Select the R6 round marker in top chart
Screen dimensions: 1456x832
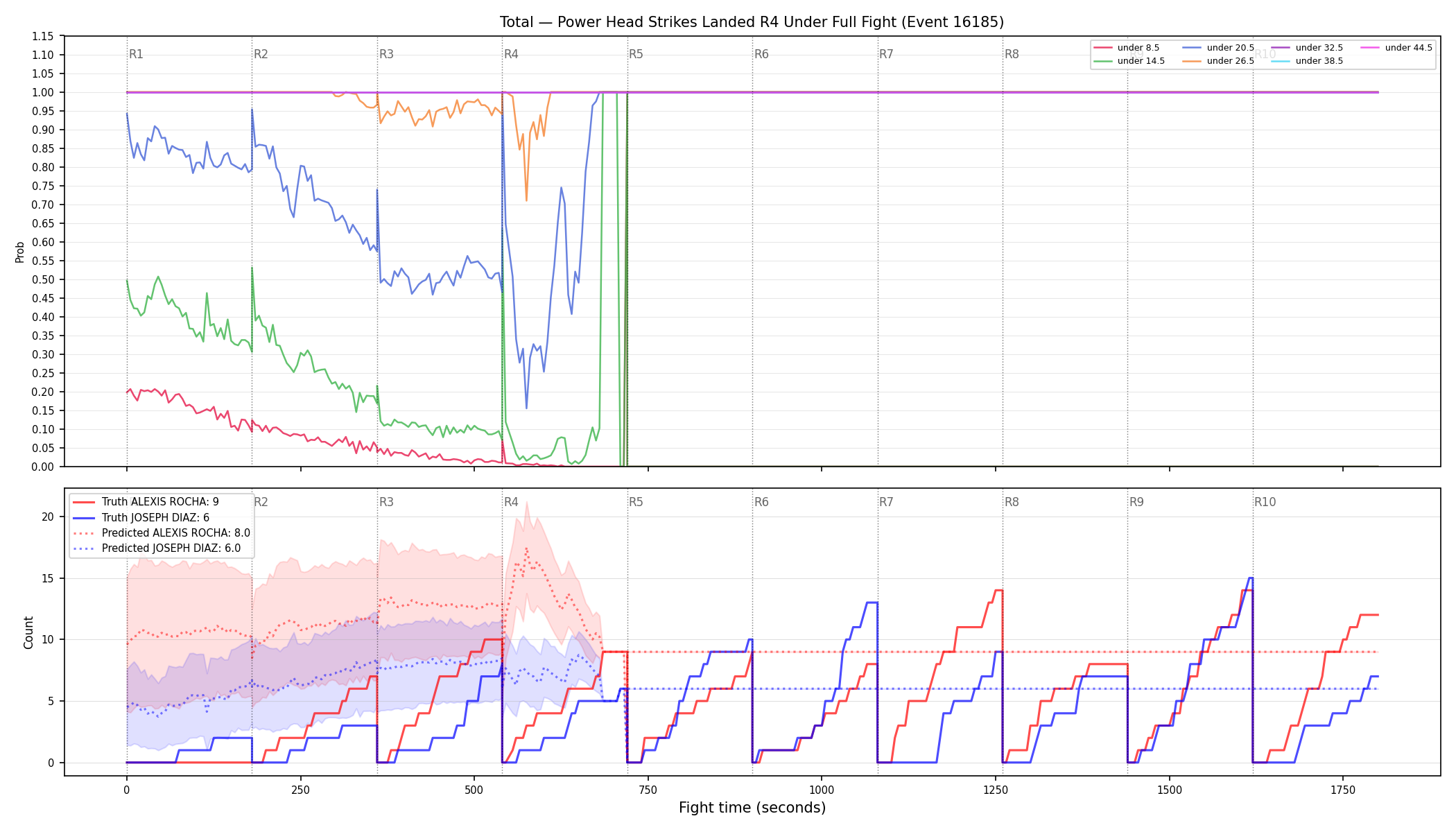click(x=761, y=54)
